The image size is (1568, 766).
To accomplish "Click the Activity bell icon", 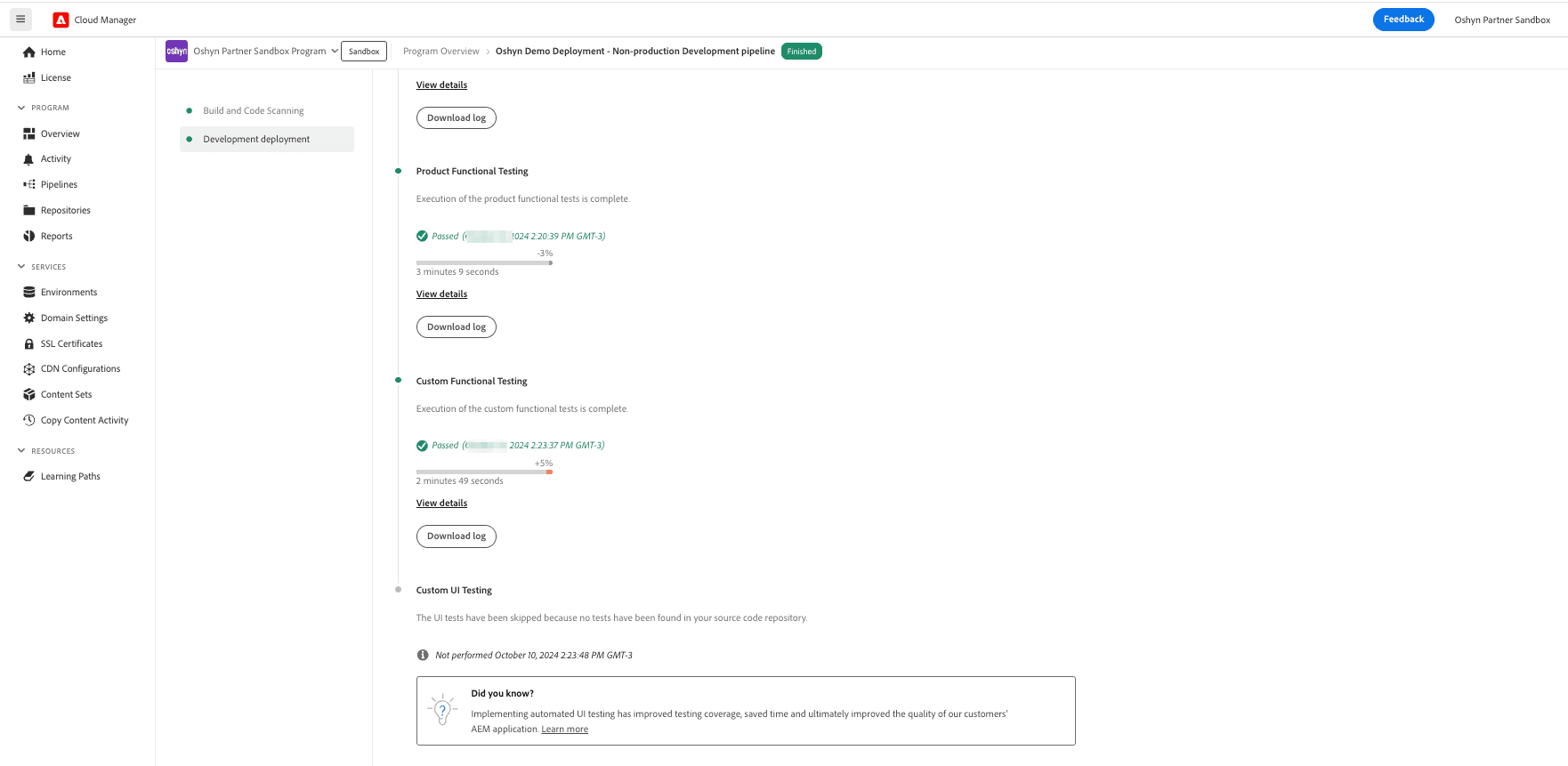I will [x=29, y=158].
